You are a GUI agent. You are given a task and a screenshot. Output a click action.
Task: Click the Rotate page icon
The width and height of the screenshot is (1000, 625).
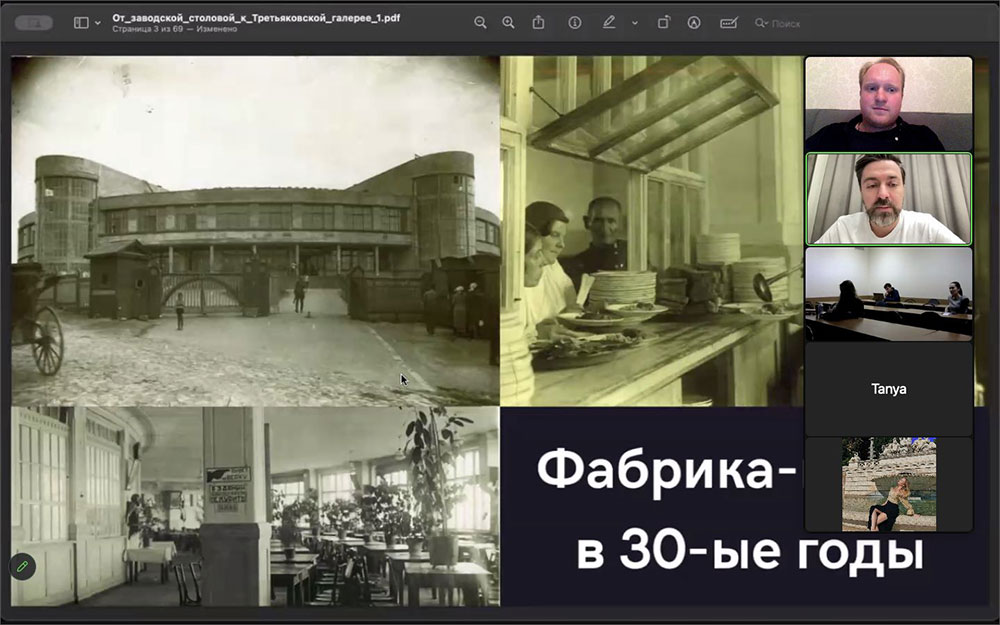[x=663, y=22]
